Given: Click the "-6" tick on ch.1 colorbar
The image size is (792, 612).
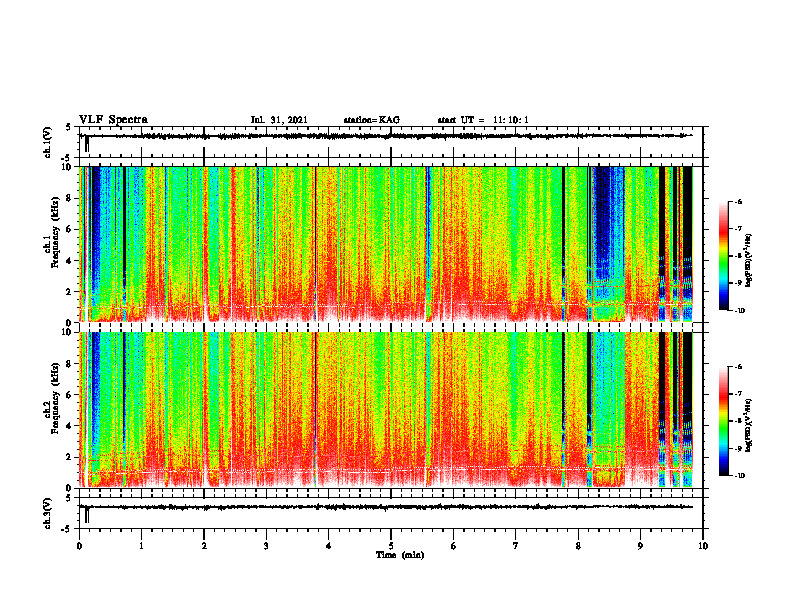Looking at the screenshot, I should point(738,202).
